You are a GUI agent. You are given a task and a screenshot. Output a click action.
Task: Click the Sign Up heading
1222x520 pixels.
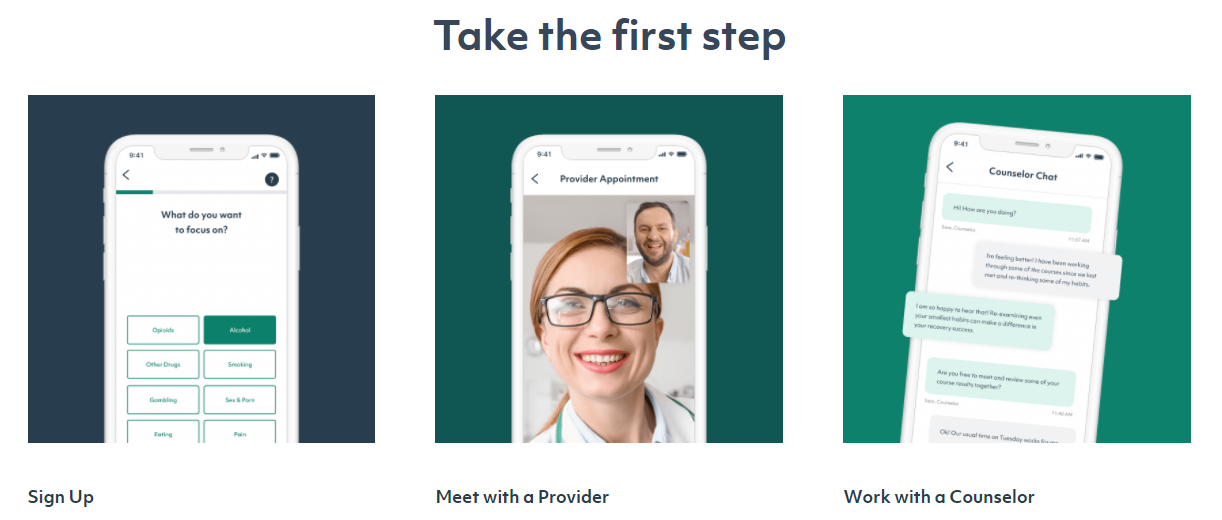tap(61, 497)
